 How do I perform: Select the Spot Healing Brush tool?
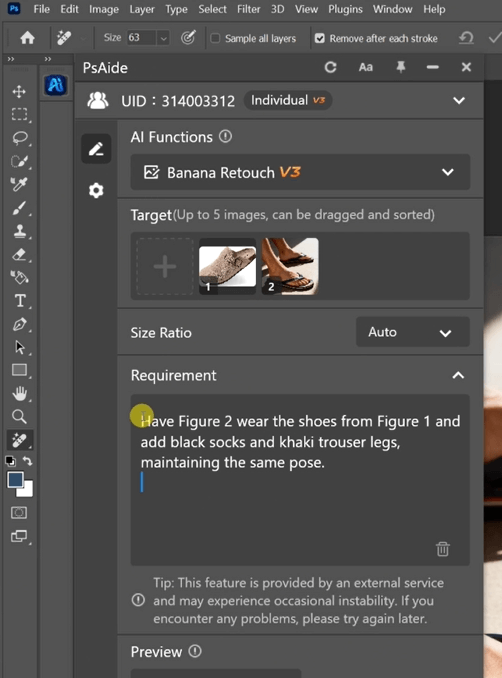pyautogui.click(x=19, y=440)
